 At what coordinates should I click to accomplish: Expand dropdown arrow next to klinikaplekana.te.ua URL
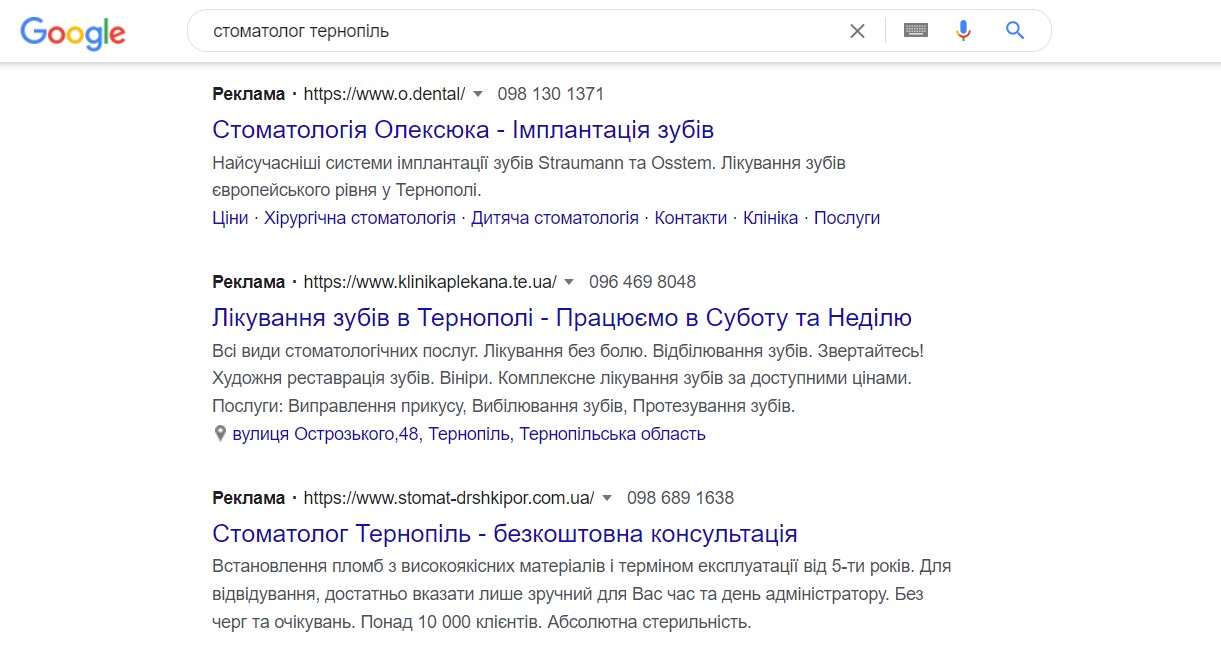[x=570, y=282]
